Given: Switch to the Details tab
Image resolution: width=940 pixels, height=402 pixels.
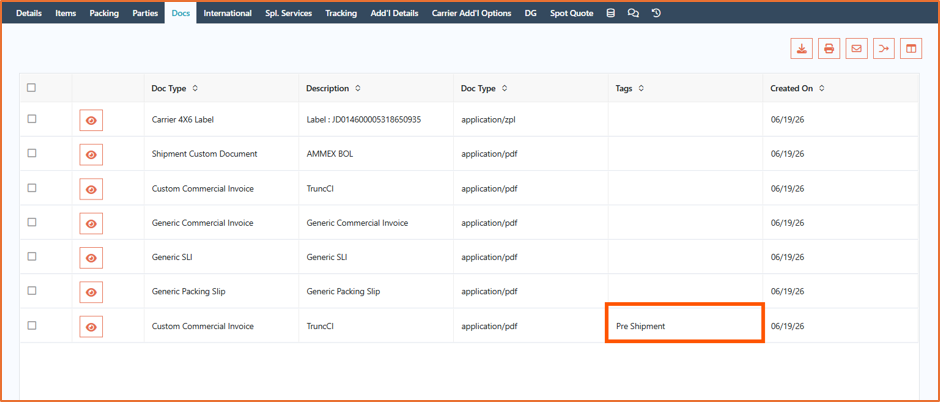Looking at the screenshot, I should pos(29,13).
